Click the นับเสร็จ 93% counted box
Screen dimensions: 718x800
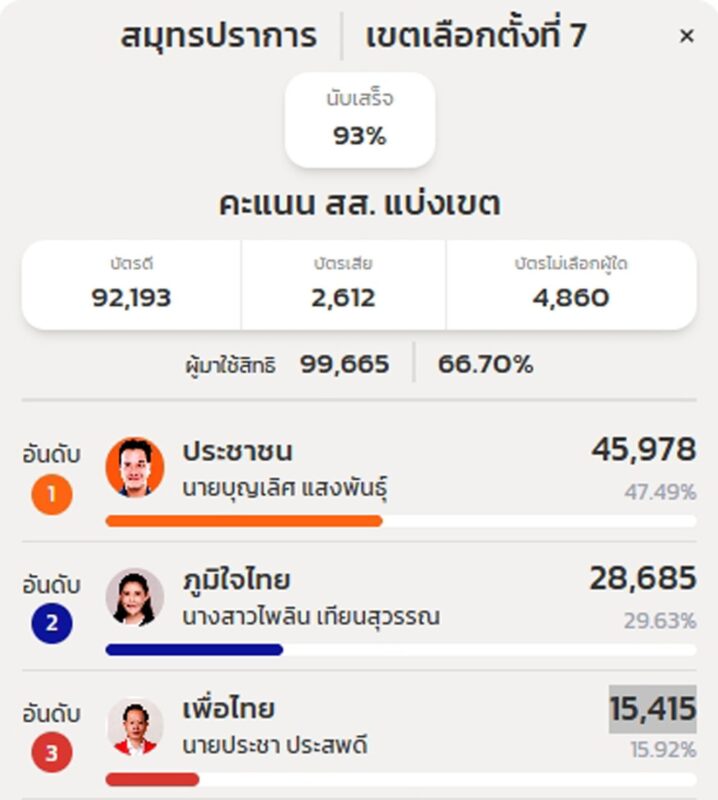coord(360,119)
